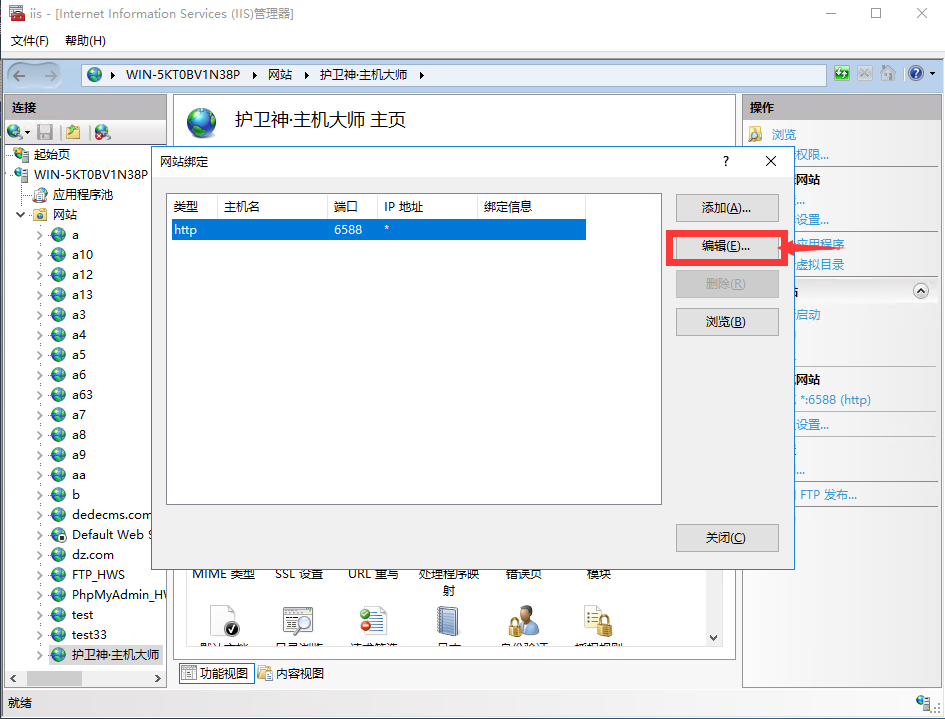The image size is (945, 719).
Task: Select the http 6588 binding row
Action: (x=378, y=230)
